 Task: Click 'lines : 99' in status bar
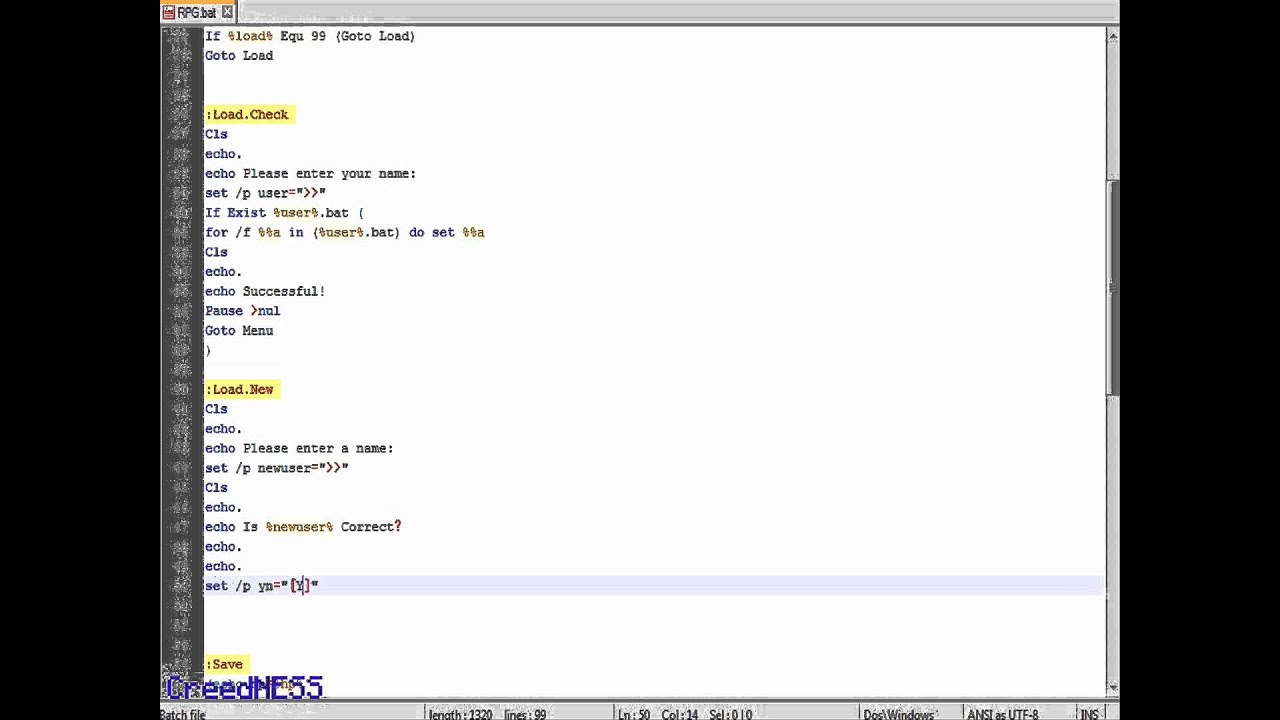[x=524, y=714]
